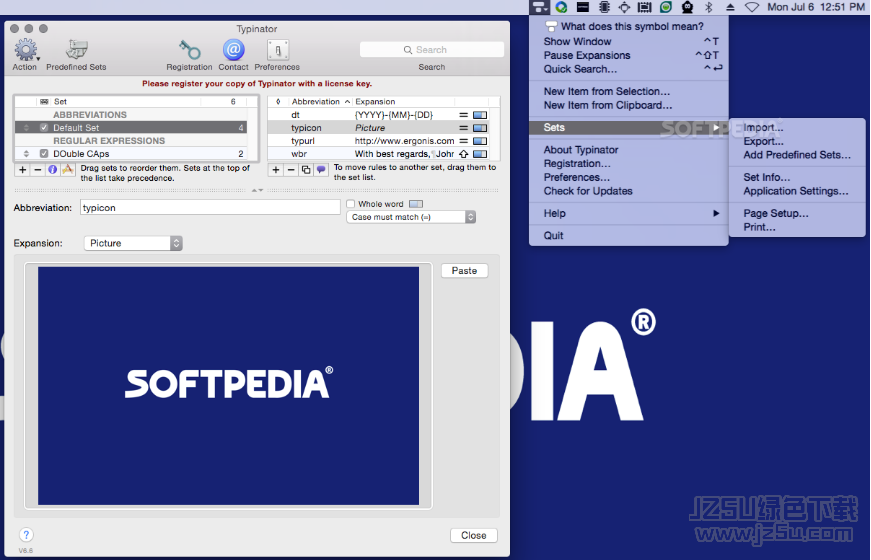
Task: Click the magnifier in the Search field
Action: click(x=408, y=50)
